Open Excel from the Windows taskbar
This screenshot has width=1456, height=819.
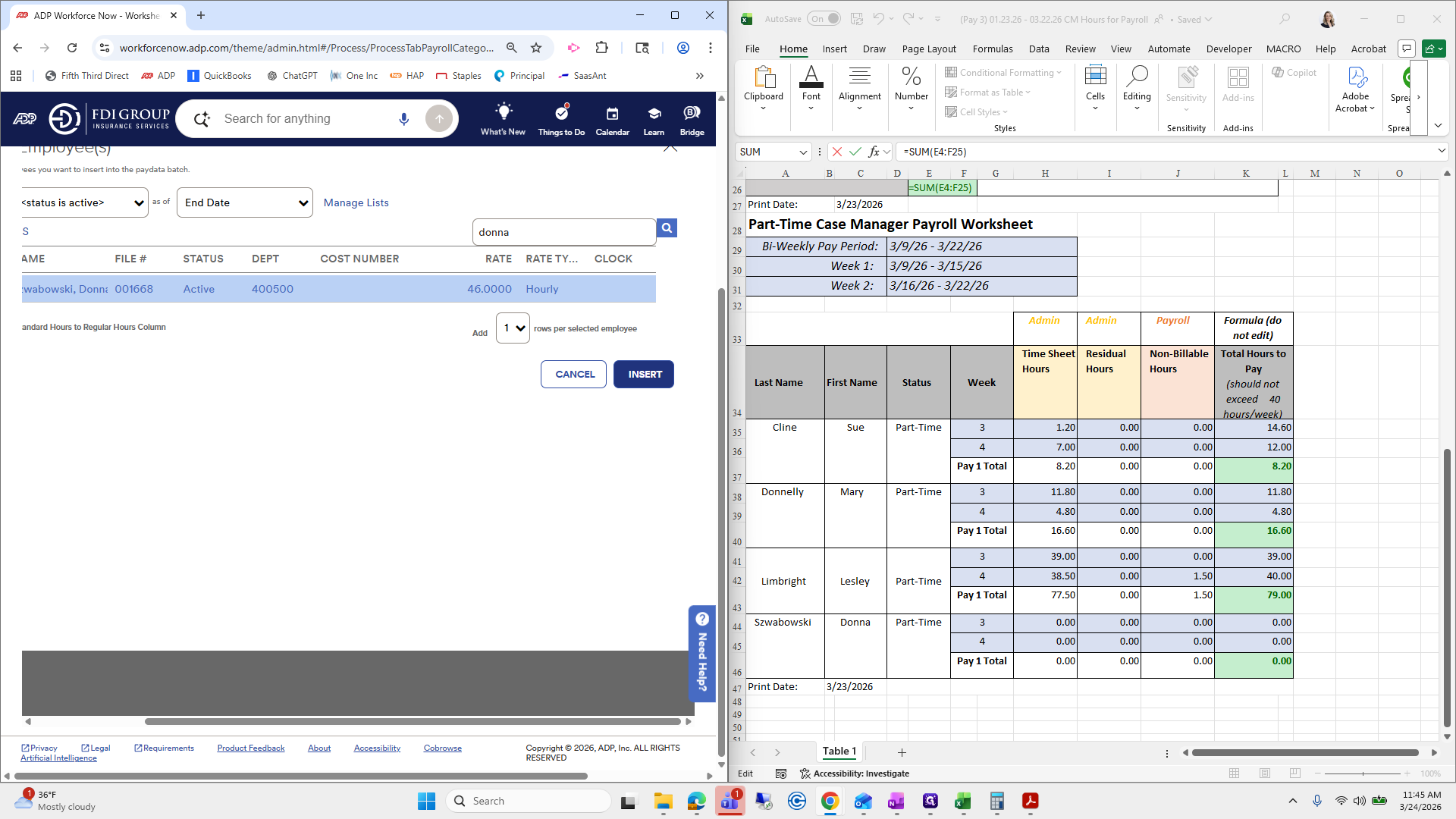(x=962, y=801)
